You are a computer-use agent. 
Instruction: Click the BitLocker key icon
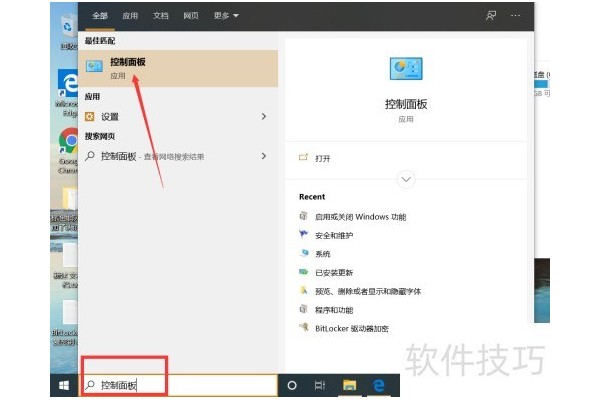point(304,327)
